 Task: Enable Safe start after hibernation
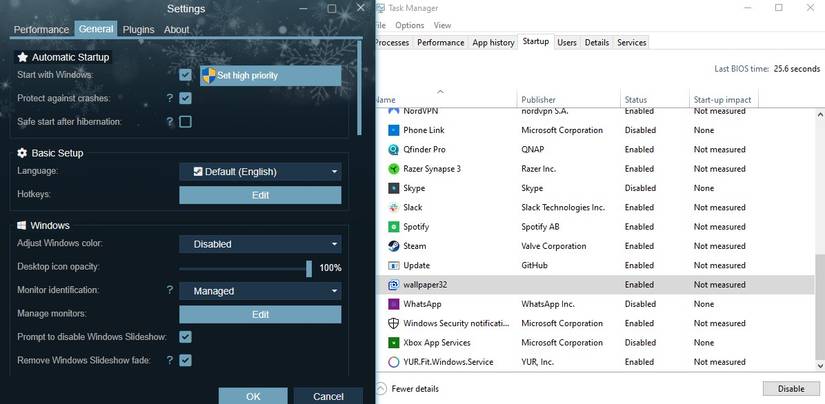pos(185,122)
